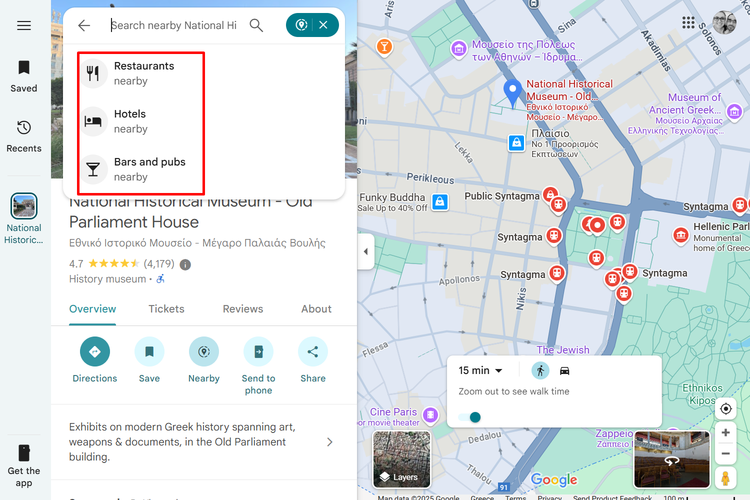Click the 4,179 reviews count

[x=159, y=264]
